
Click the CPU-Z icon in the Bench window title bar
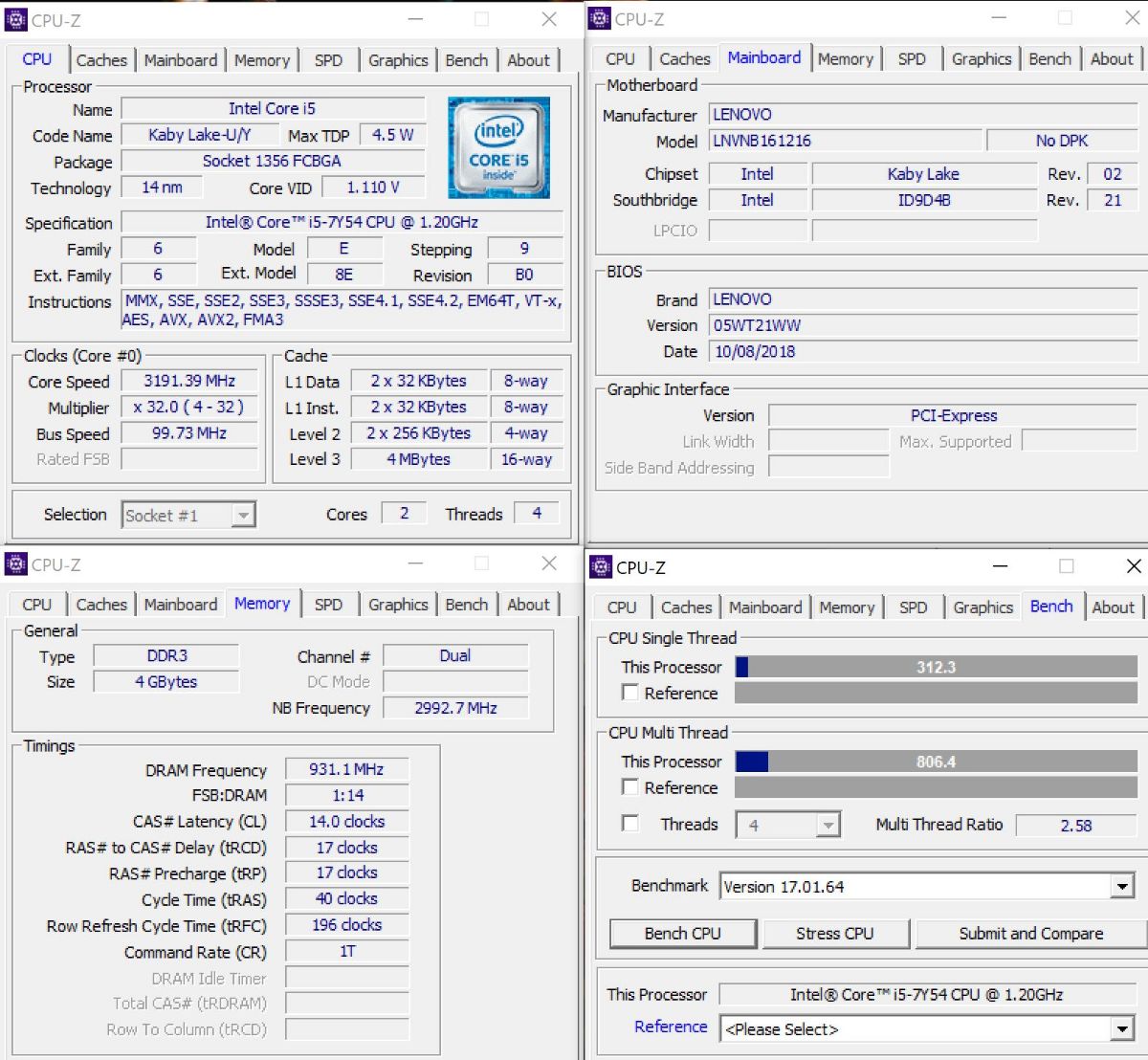click(x=601, y=567)
